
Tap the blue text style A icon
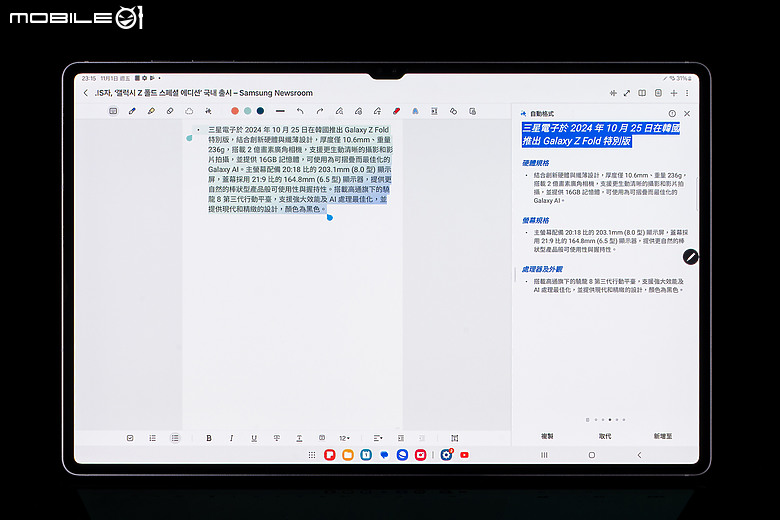click(415, 111)
